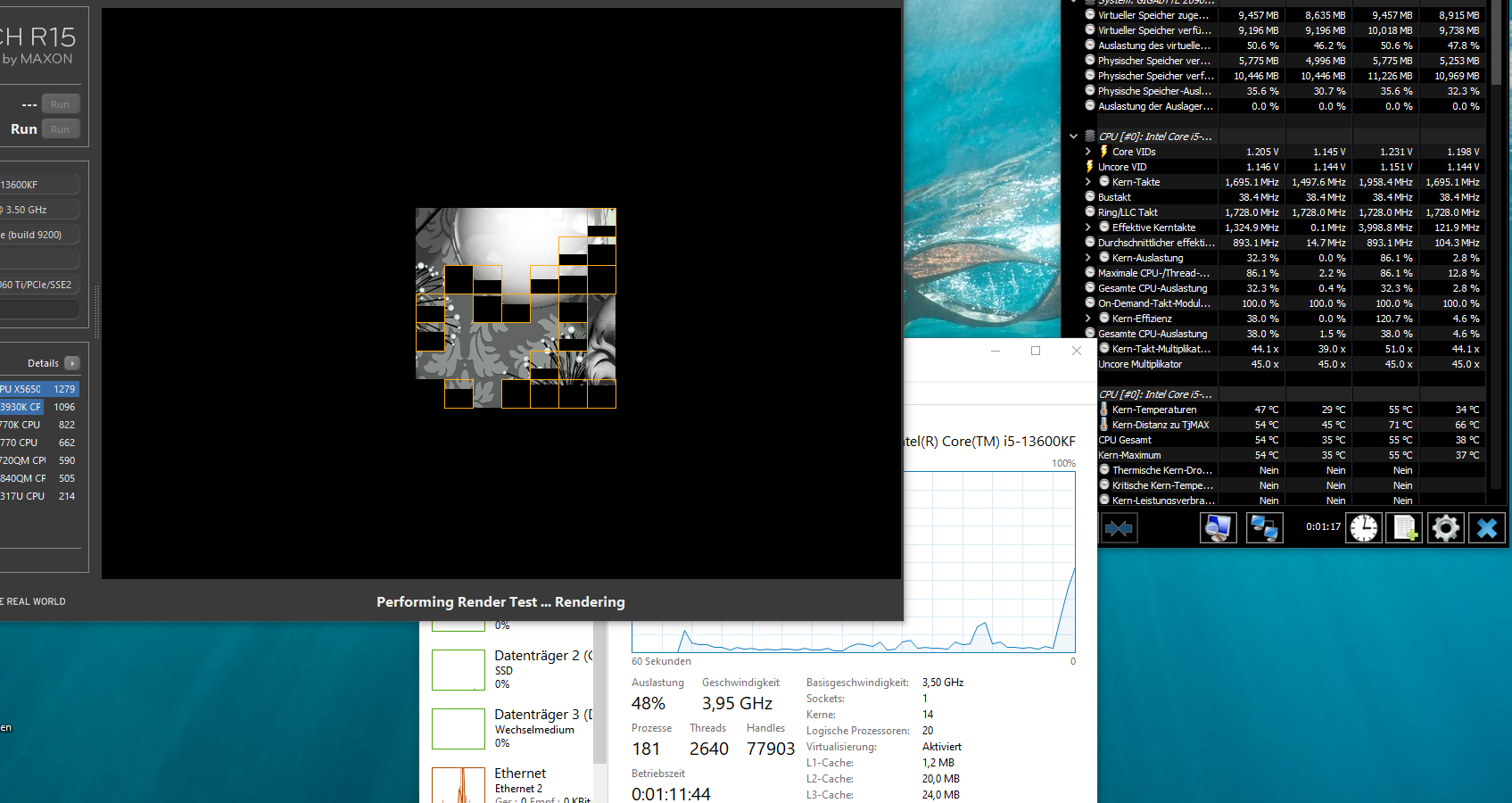This screenshot has width=1512, height=803.
Task: Click the collapse-arrows icon in HWiNFO toolbar
Action: point(1119,528)
